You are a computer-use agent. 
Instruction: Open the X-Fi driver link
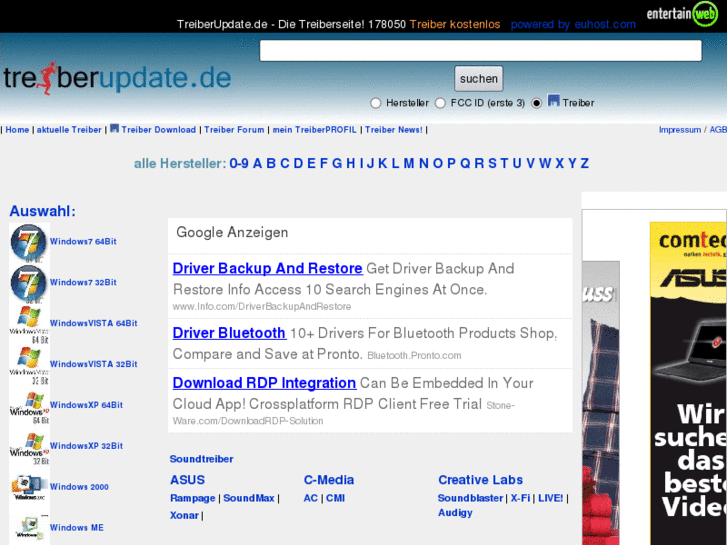(x=520, y=498)
